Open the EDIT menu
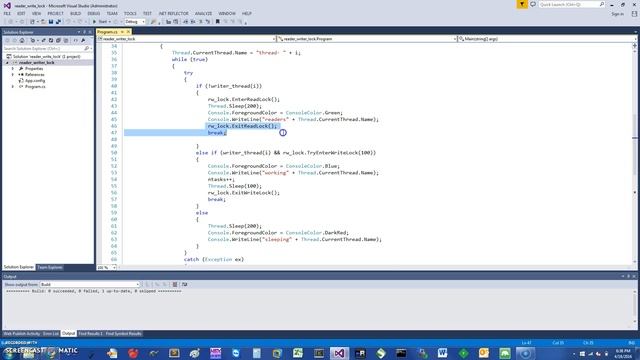This screenshot has width=640, height=360. pos(21,13)
